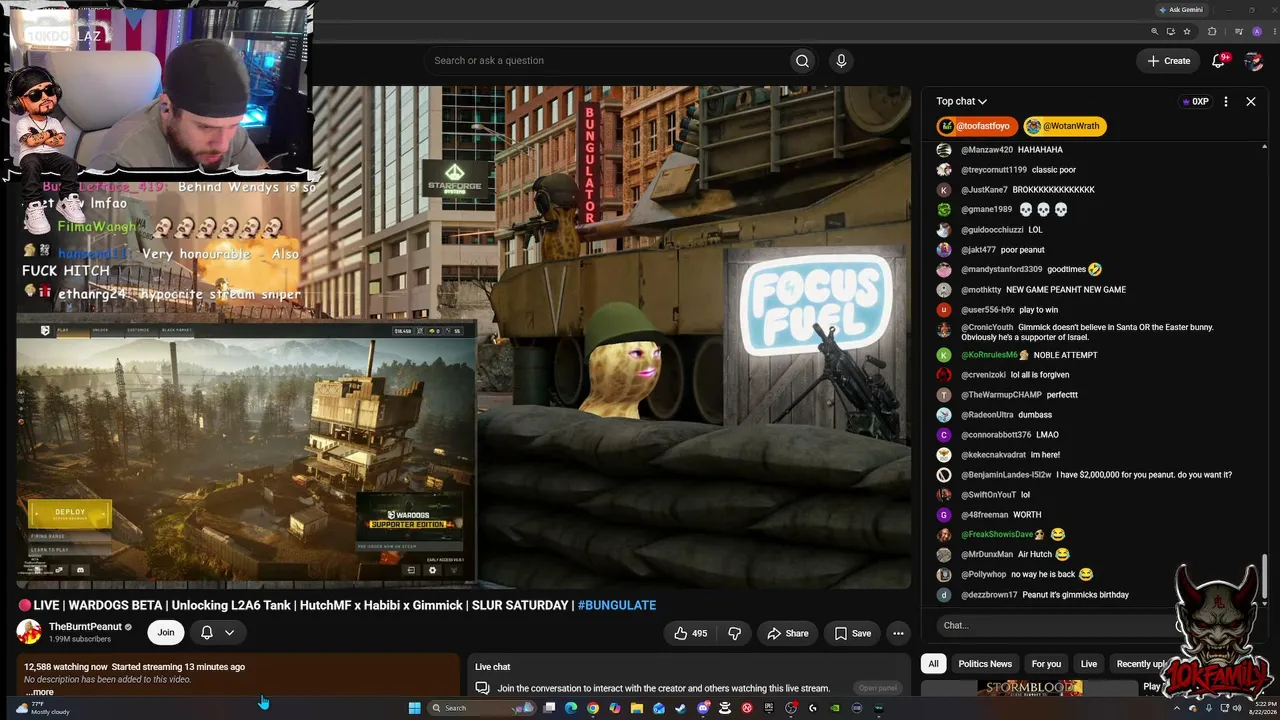This screenshot has width=1280, height=720.
Task: Click the '12,588 watching now' text
Action: 66,667
